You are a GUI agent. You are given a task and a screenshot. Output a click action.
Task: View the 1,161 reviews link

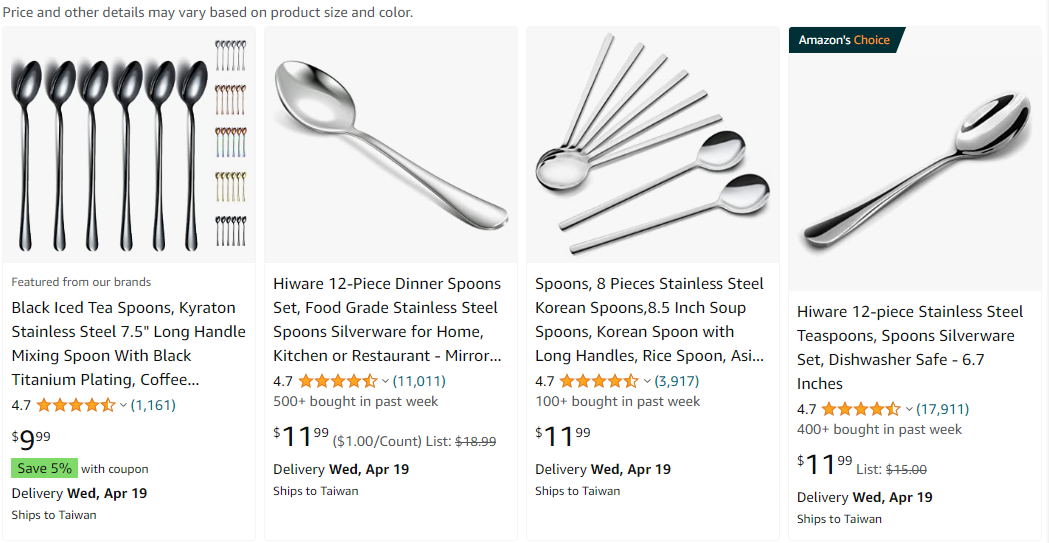click(153, 405)
